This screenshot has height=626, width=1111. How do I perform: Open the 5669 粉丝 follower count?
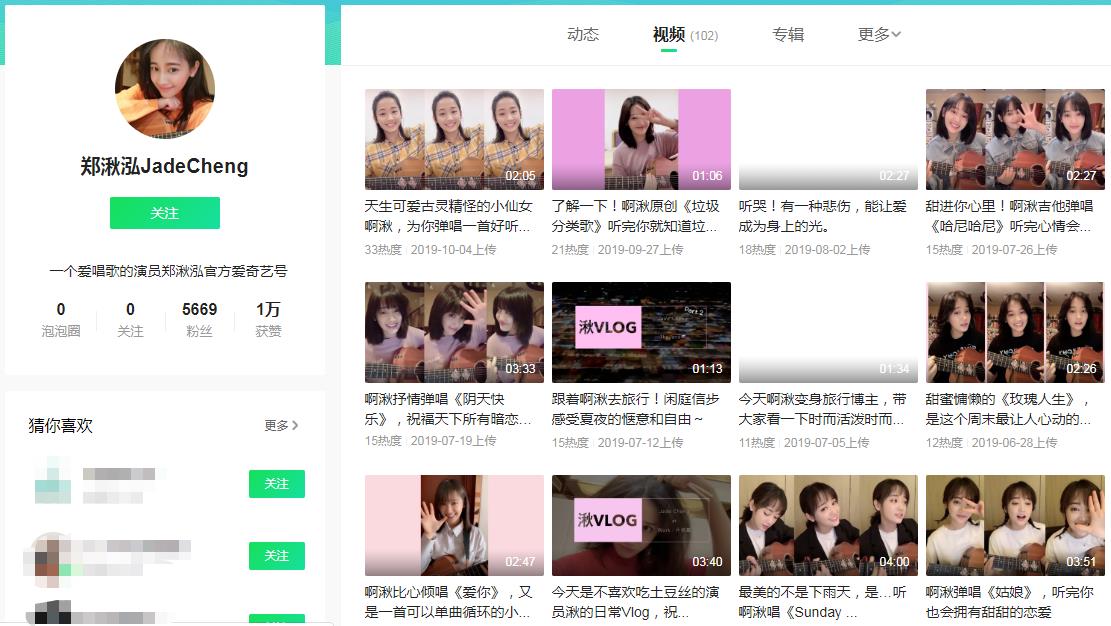pyautogui.click(x=199, y=319)
